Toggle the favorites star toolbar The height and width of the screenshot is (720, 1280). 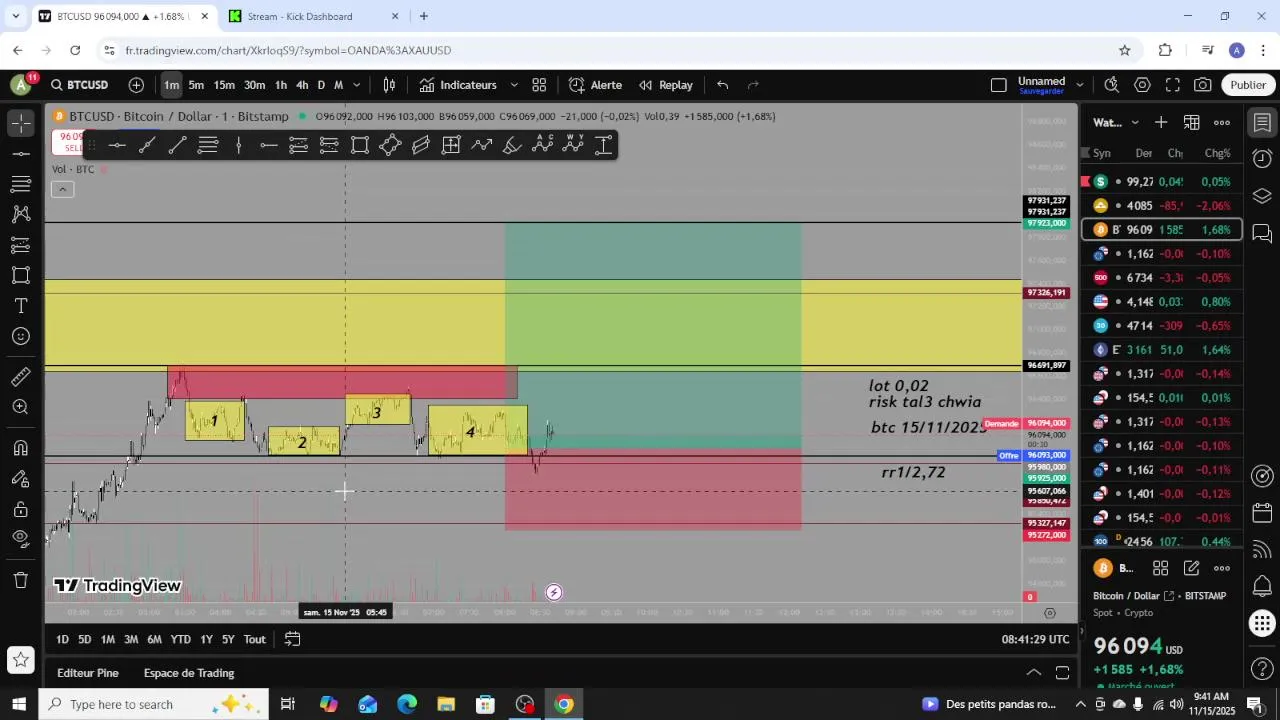(x=20, y=659)
